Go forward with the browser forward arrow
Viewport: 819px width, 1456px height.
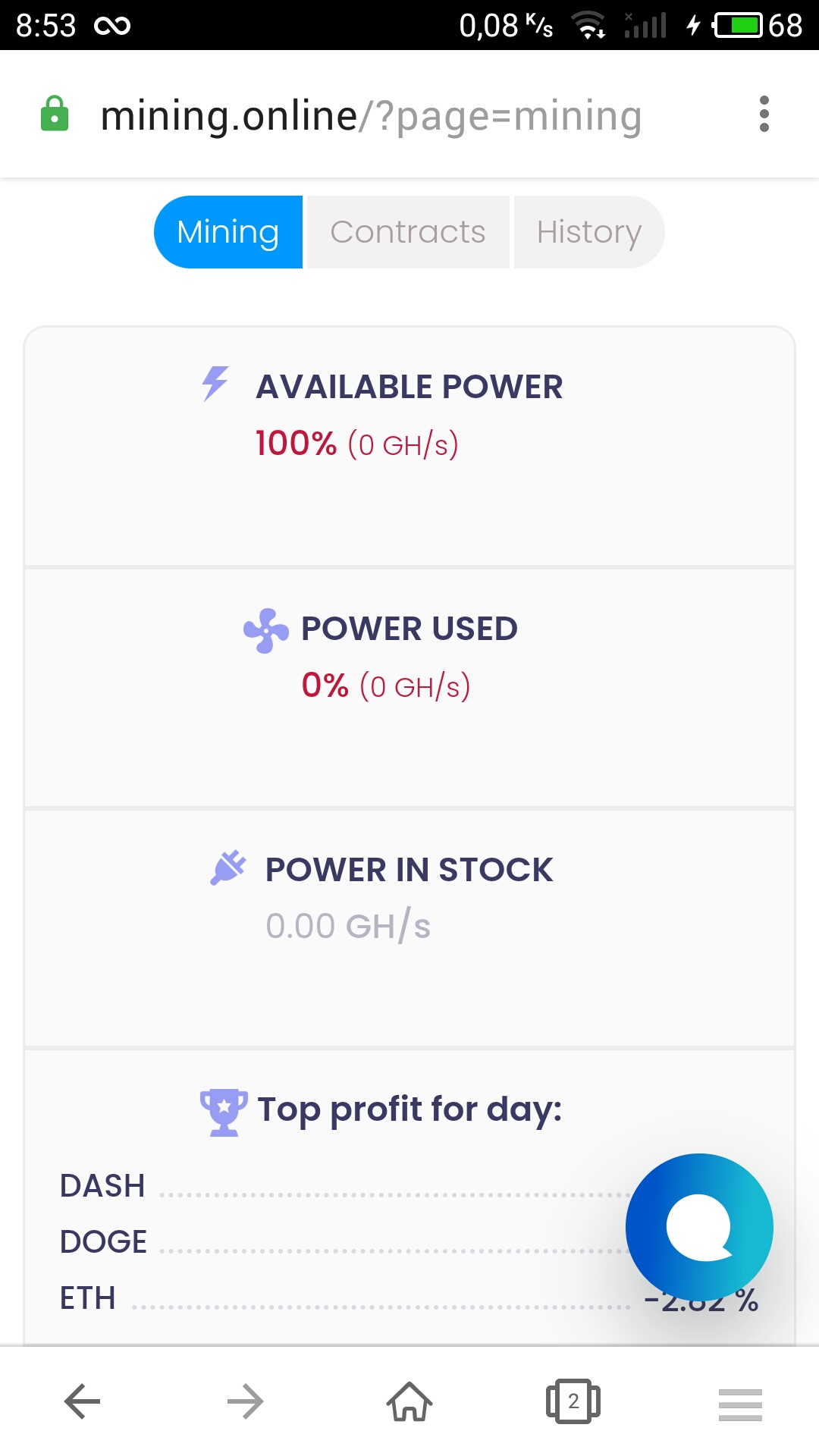(246, 1401)
